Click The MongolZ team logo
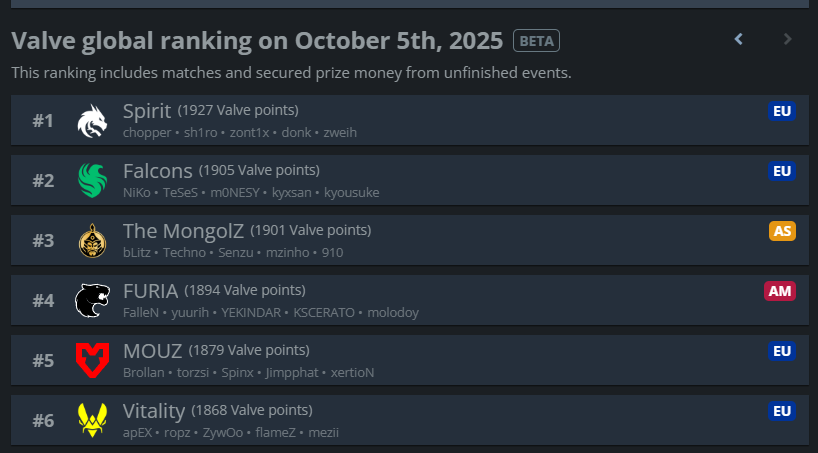This screenshot has height=453, width=818. click(92, 241)
